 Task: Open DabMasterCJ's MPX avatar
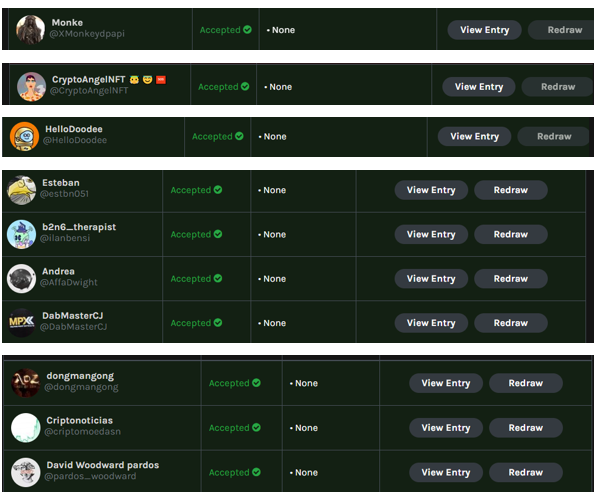coord(22,323)
